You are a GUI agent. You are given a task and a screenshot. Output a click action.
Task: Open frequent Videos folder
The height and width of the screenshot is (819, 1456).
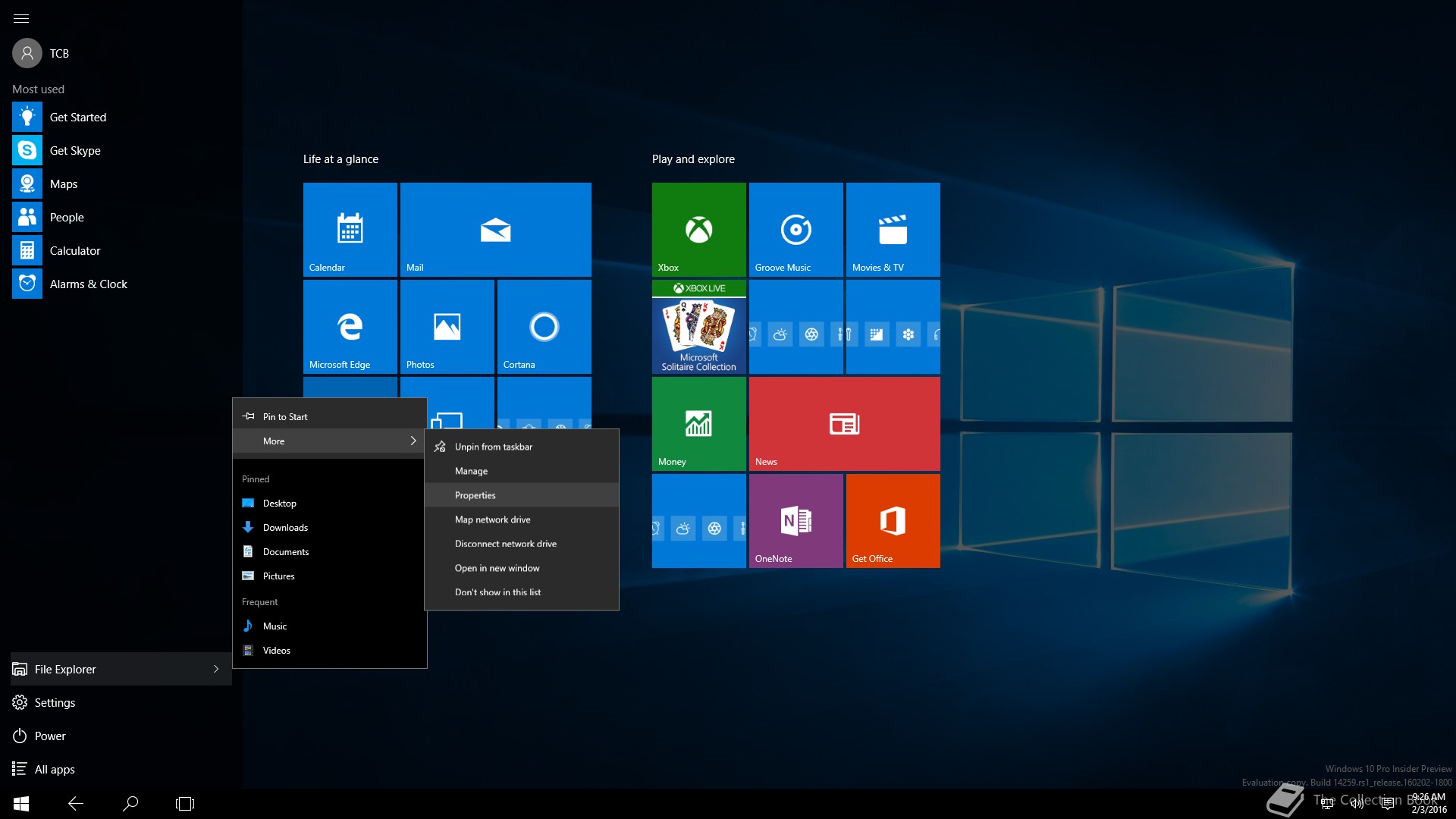tap(329, 650)
